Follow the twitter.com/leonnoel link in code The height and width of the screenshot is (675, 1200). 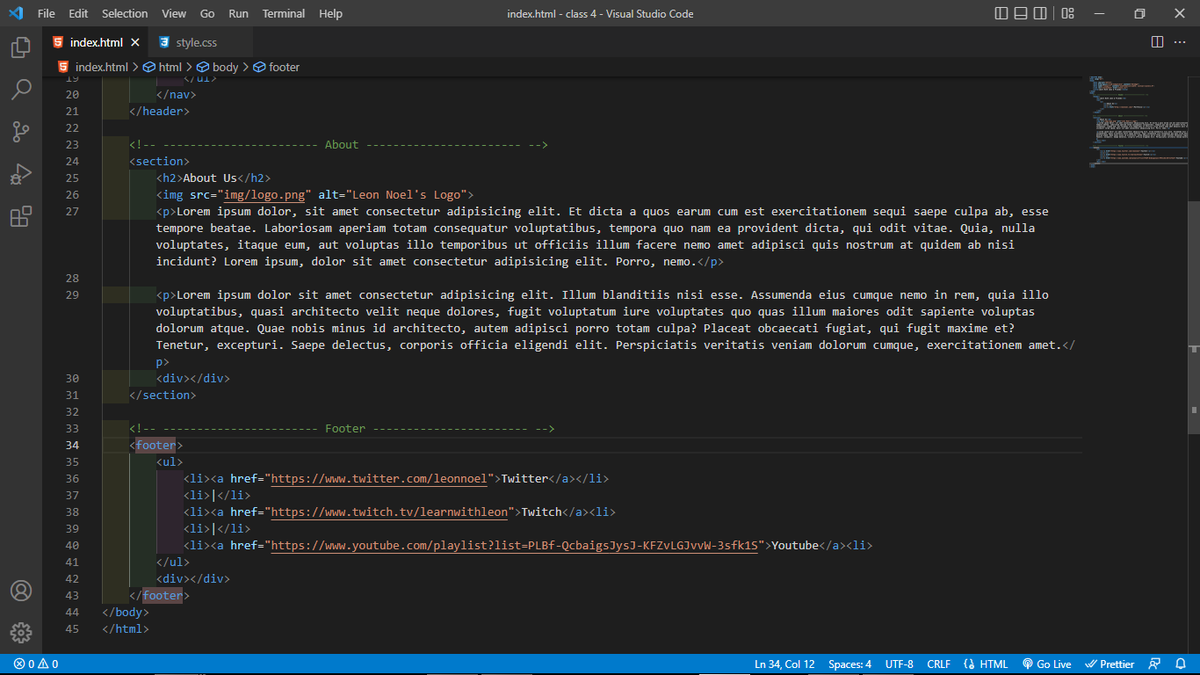(x=380, y=479)
